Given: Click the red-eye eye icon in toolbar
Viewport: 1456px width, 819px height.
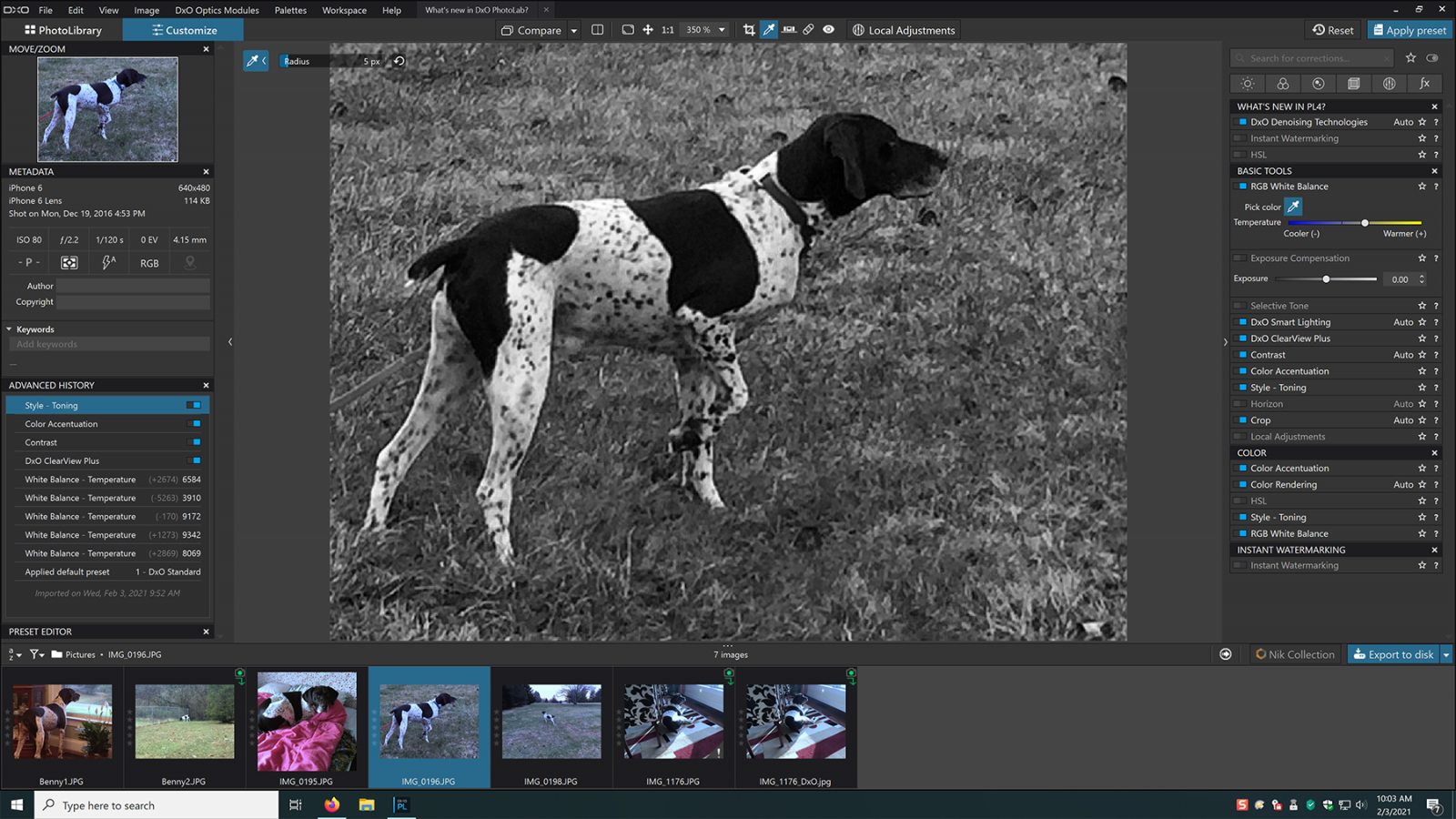Looking at the screenshot, I should click(828, 30).
